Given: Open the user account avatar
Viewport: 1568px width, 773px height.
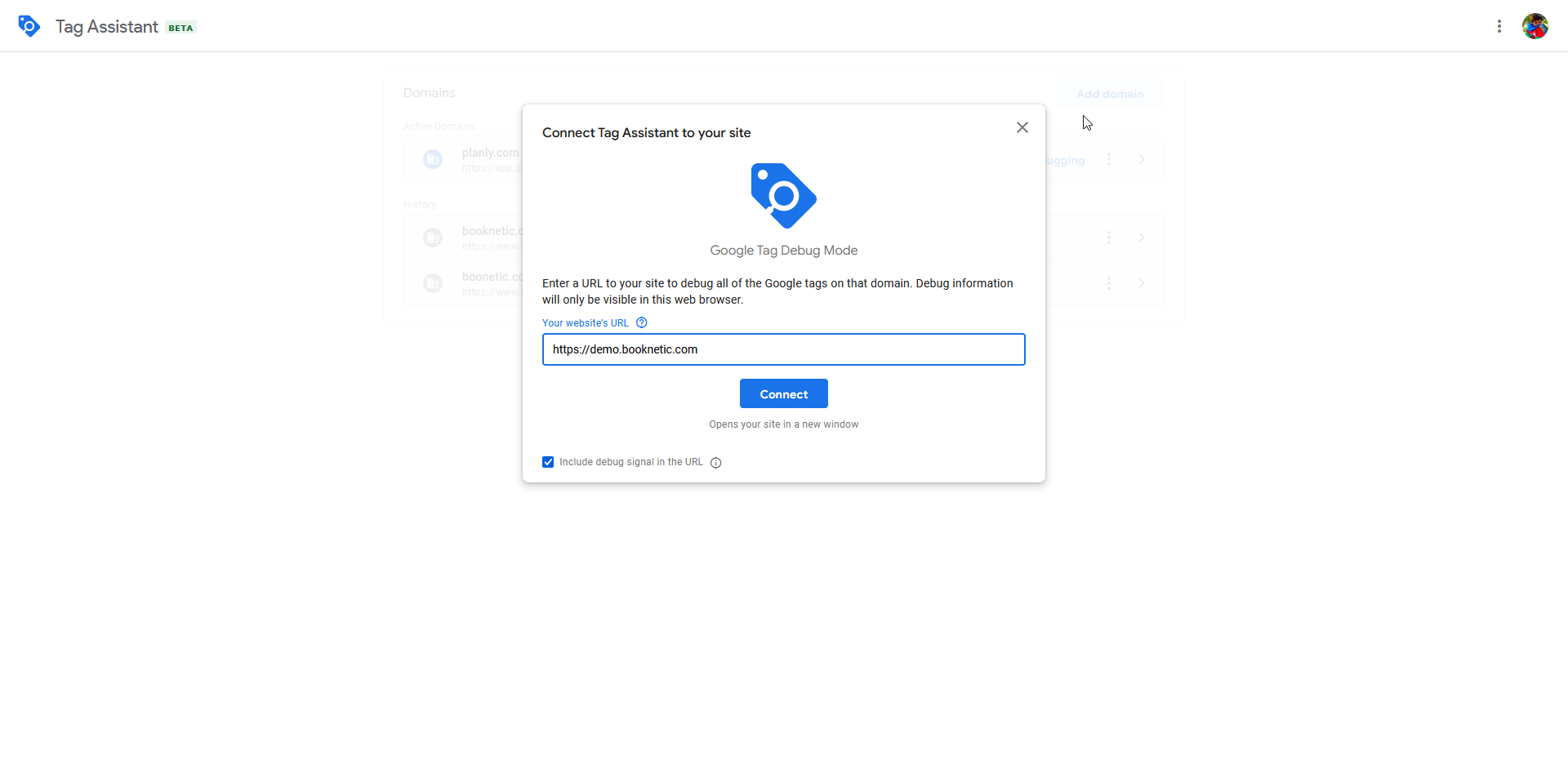Looking at the screenshot, I should coord(1535,26).
